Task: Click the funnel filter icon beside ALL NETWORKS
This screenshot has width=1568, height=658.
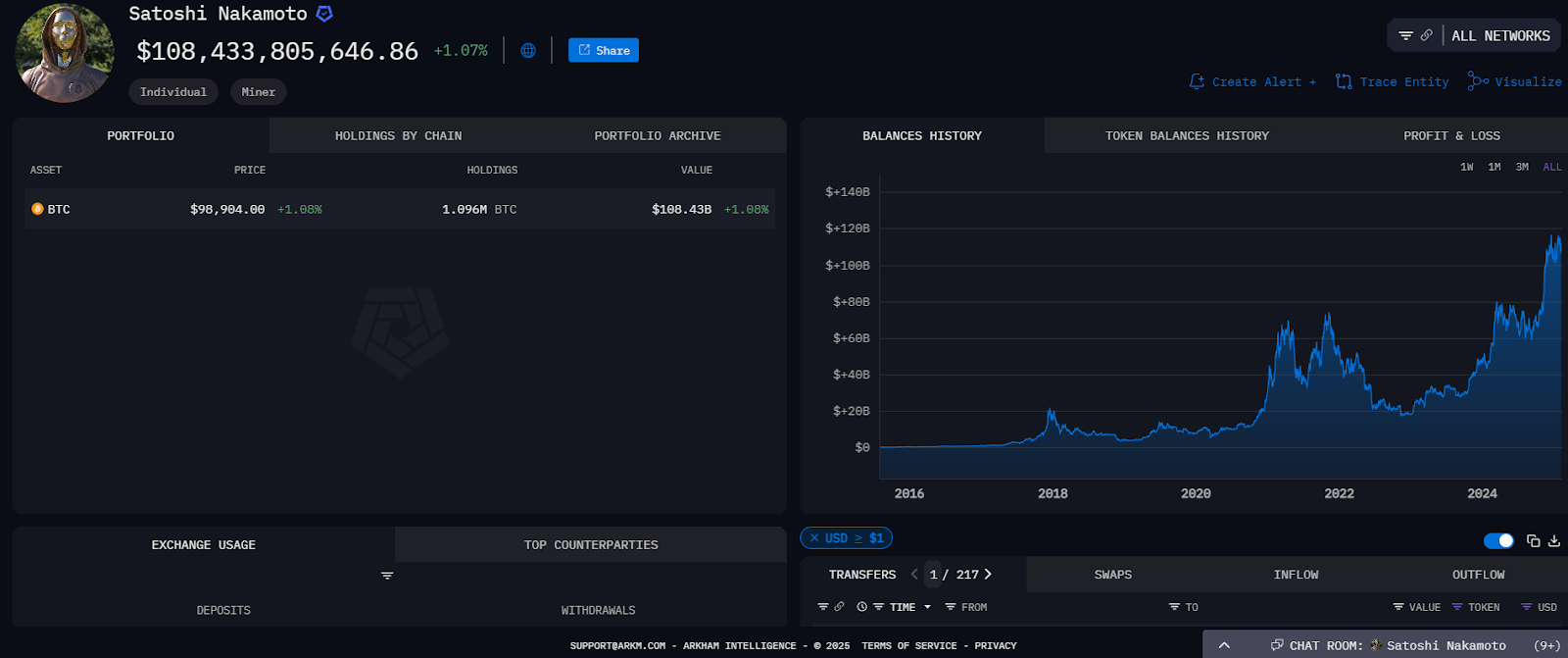Action: tap(1405, 35)
